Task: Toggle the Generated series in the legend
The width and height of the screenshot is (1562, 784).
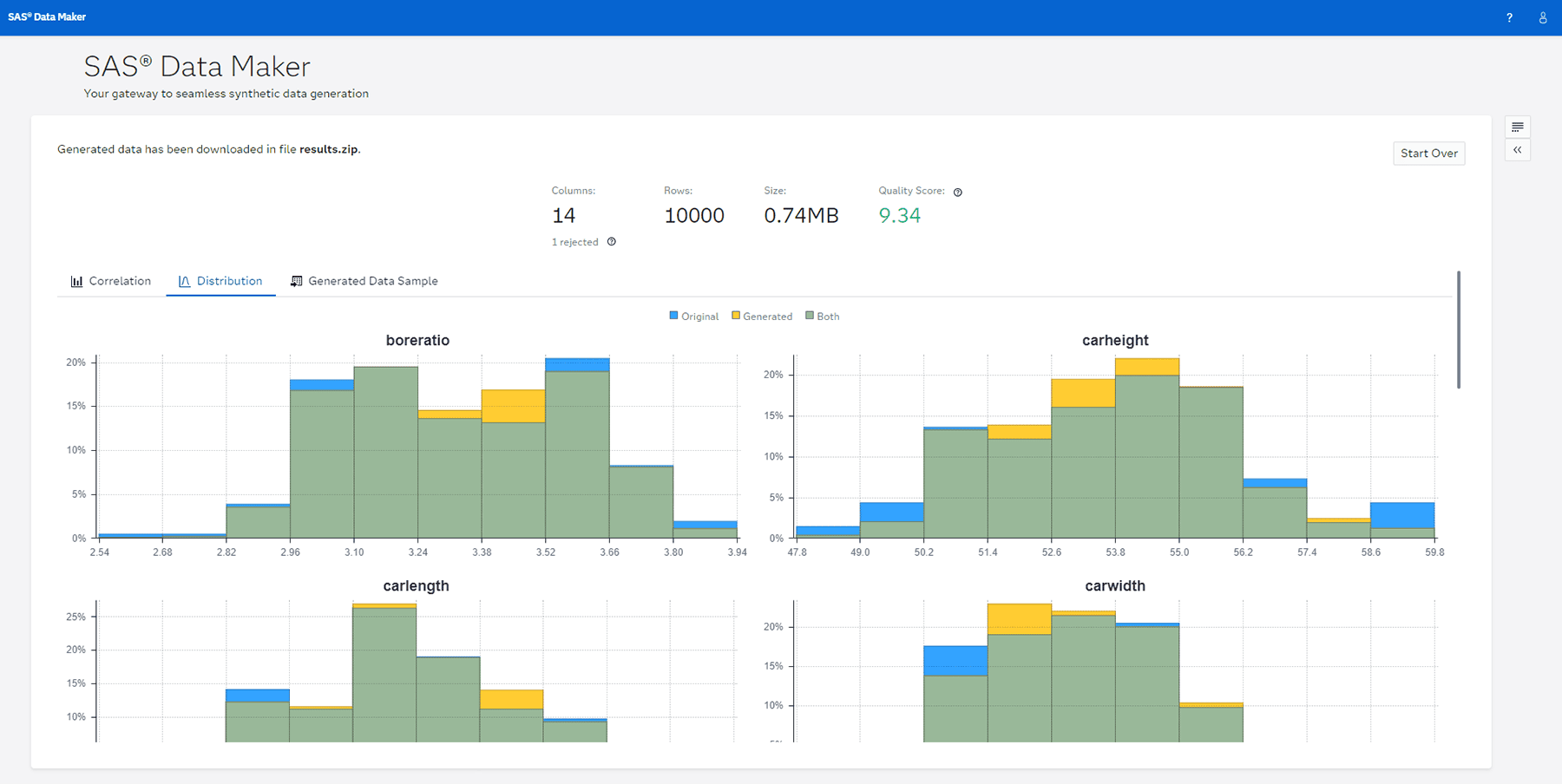Action: coord(761,316)
